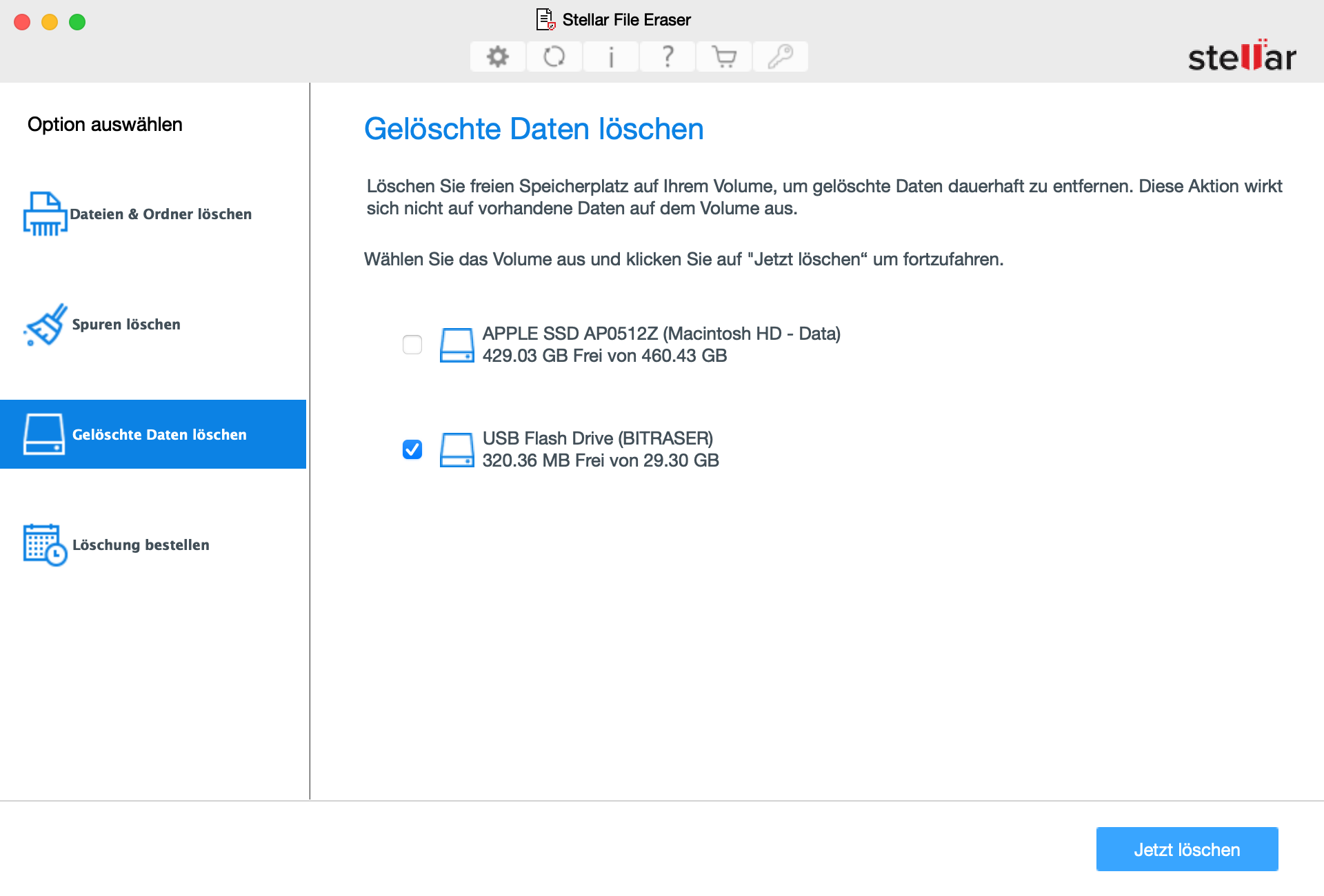This screenshot has height=896, width=1324.
Task: Click the calendar clock icon for Löschung bestellen
Action: click(x=46, y=544)
